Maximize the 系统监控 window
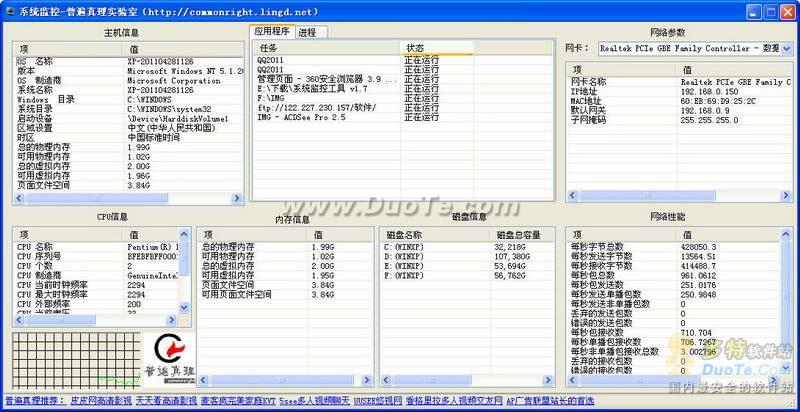 coord(770,12)
